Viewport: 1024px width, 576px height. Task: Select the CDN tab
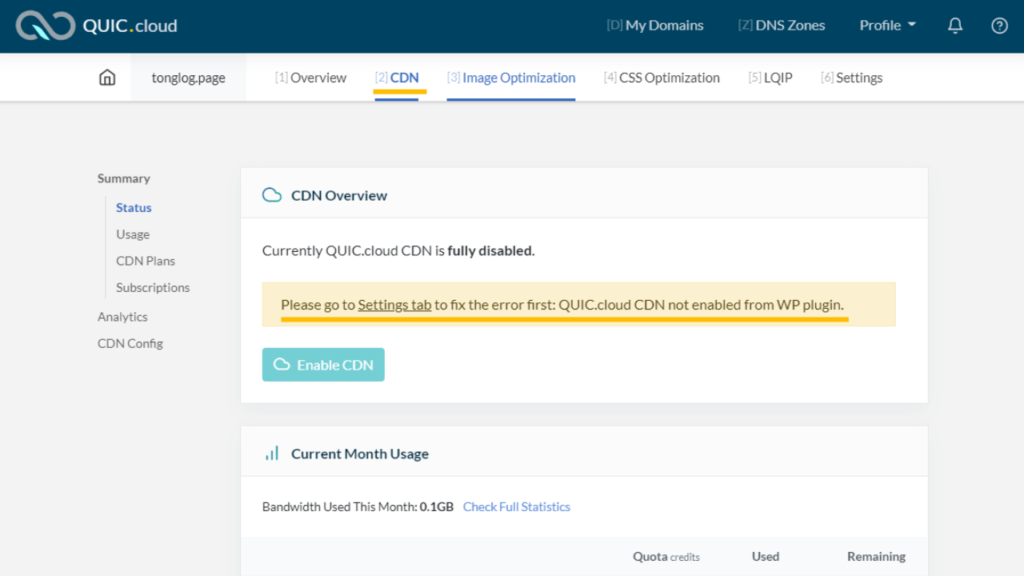coord(396,77)
